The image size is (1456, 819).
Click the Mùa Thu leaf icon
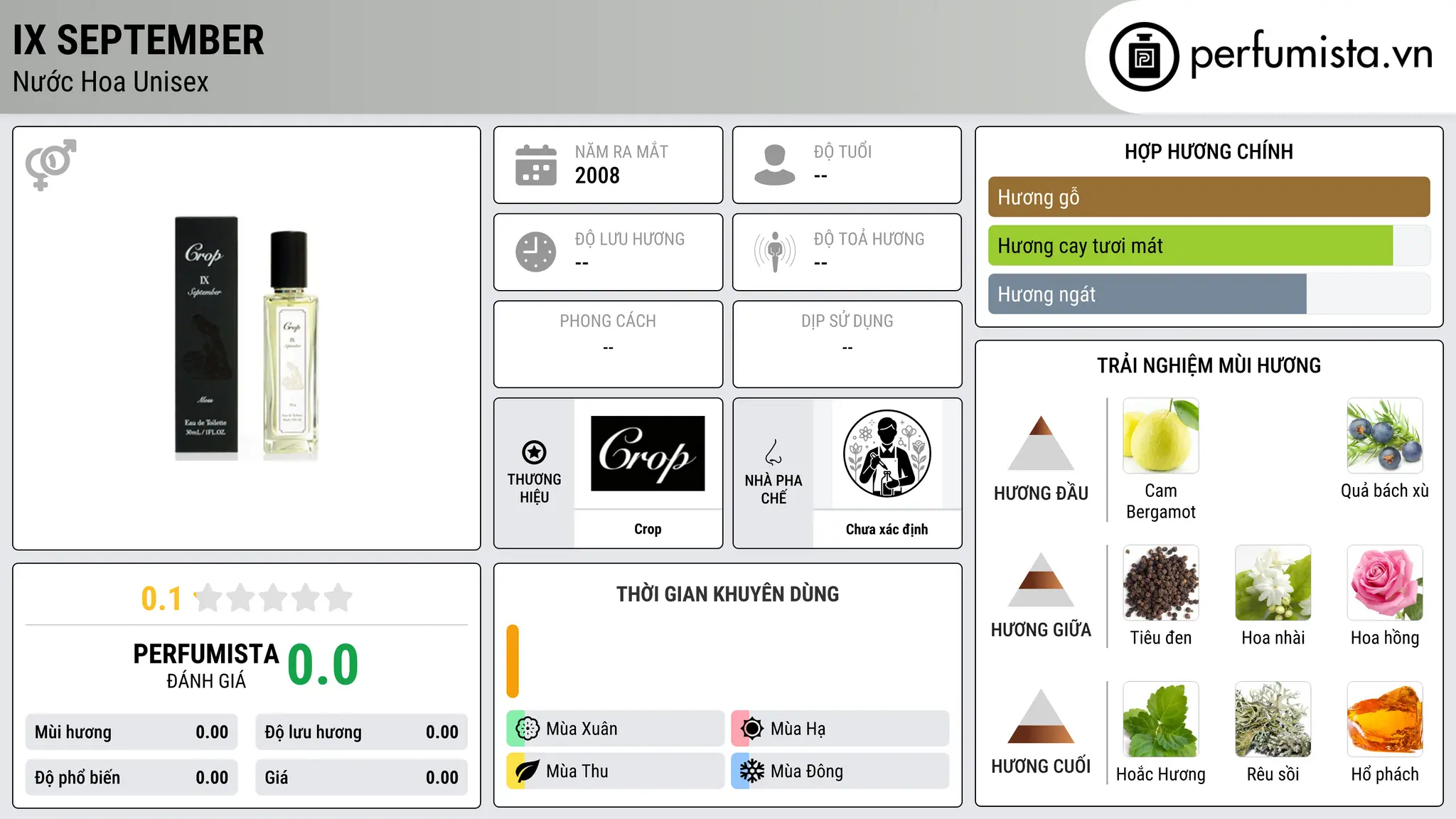coord(527,771)
